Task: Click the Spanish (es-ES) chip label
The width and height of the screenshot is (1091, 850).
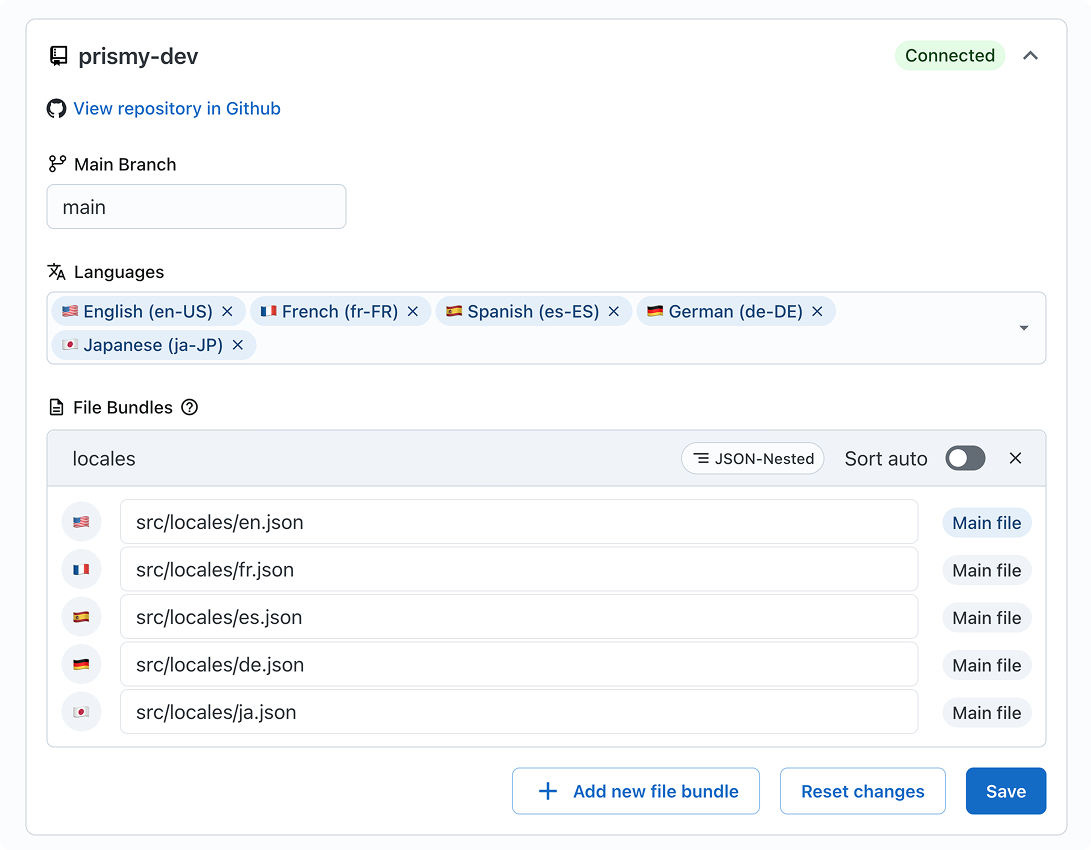Action: coord(533,312)
